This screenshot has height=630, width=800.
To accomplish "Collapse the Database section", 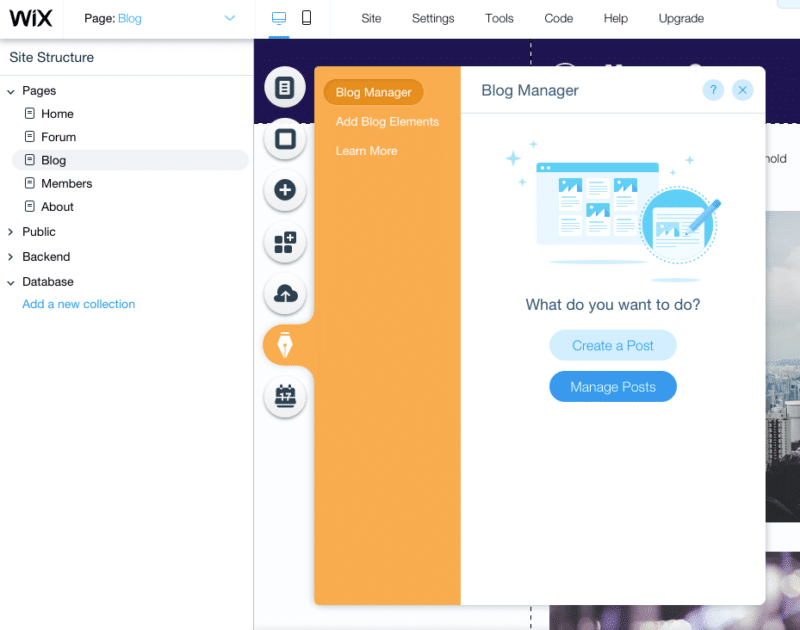I will (x=11, y=282).
